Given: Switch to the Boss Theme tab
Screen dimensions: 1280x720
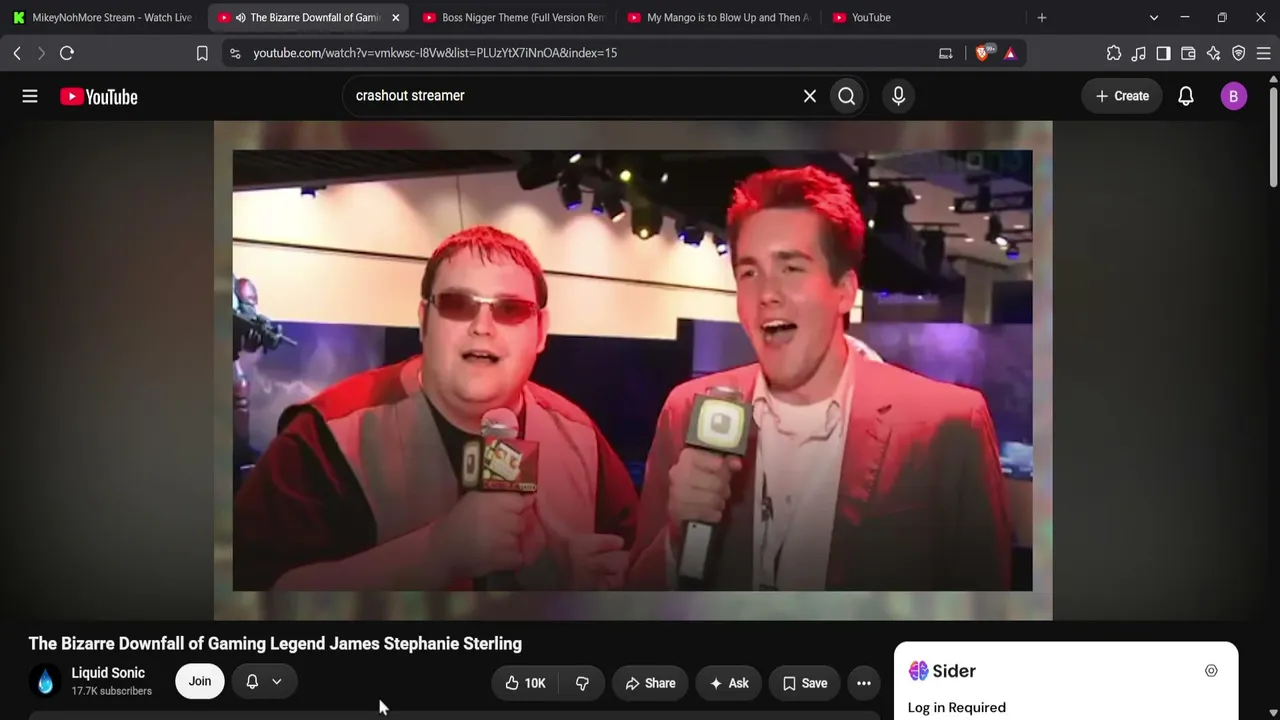Looking at the screenshot, I should (x=513, y=18).
